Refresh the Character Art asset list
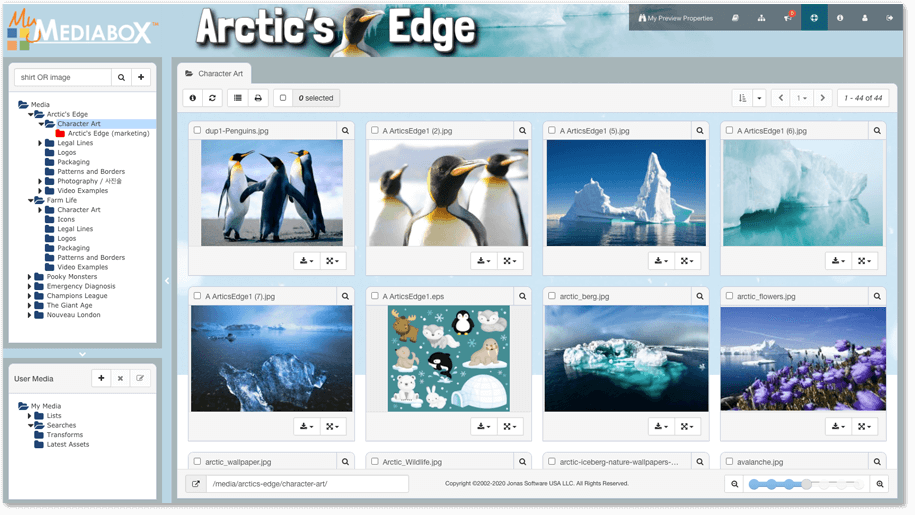This screenshot has height=515, width=915. (x=212, y=98)
